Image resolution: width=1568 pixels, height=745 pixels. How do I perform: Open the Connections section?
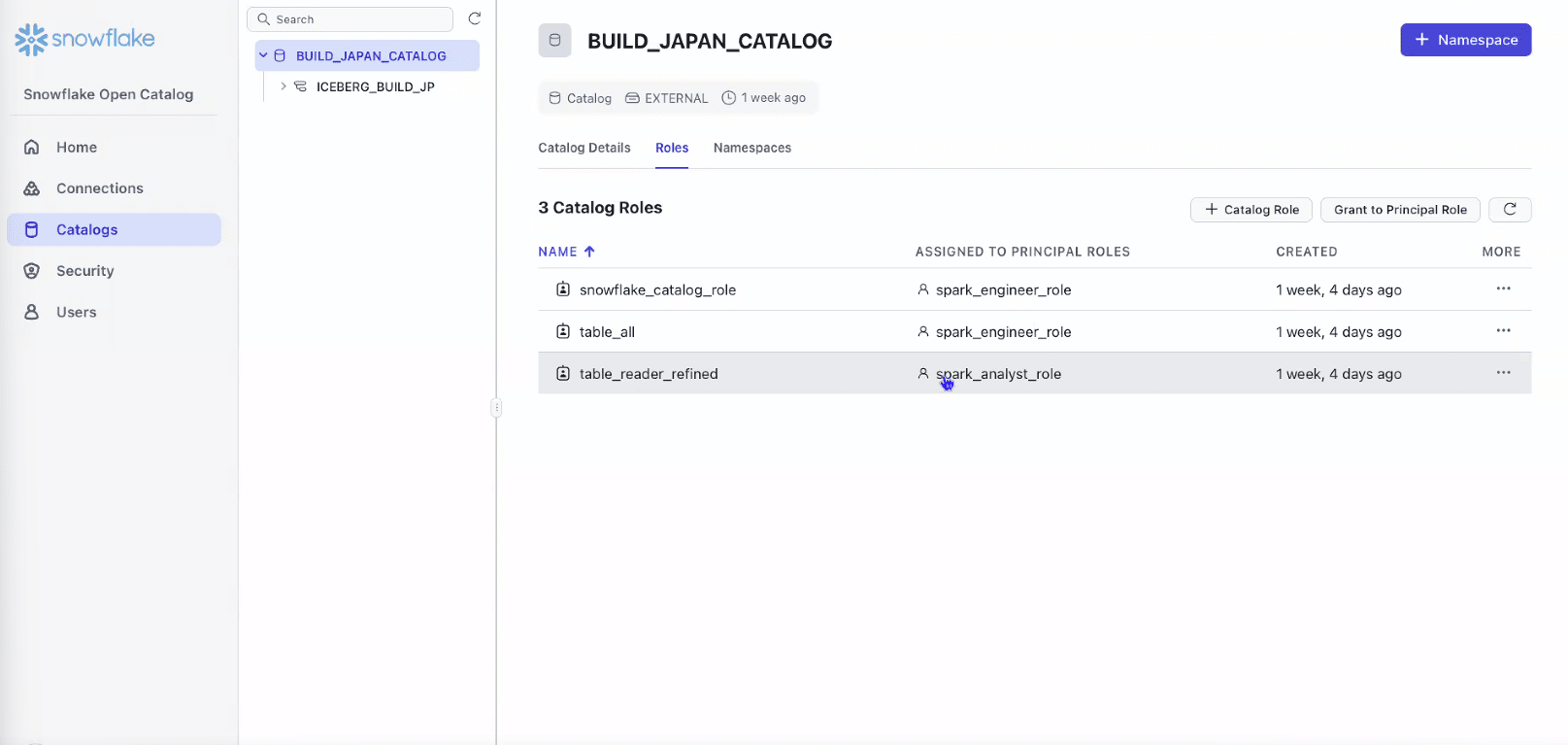click(x=114, y=188)
